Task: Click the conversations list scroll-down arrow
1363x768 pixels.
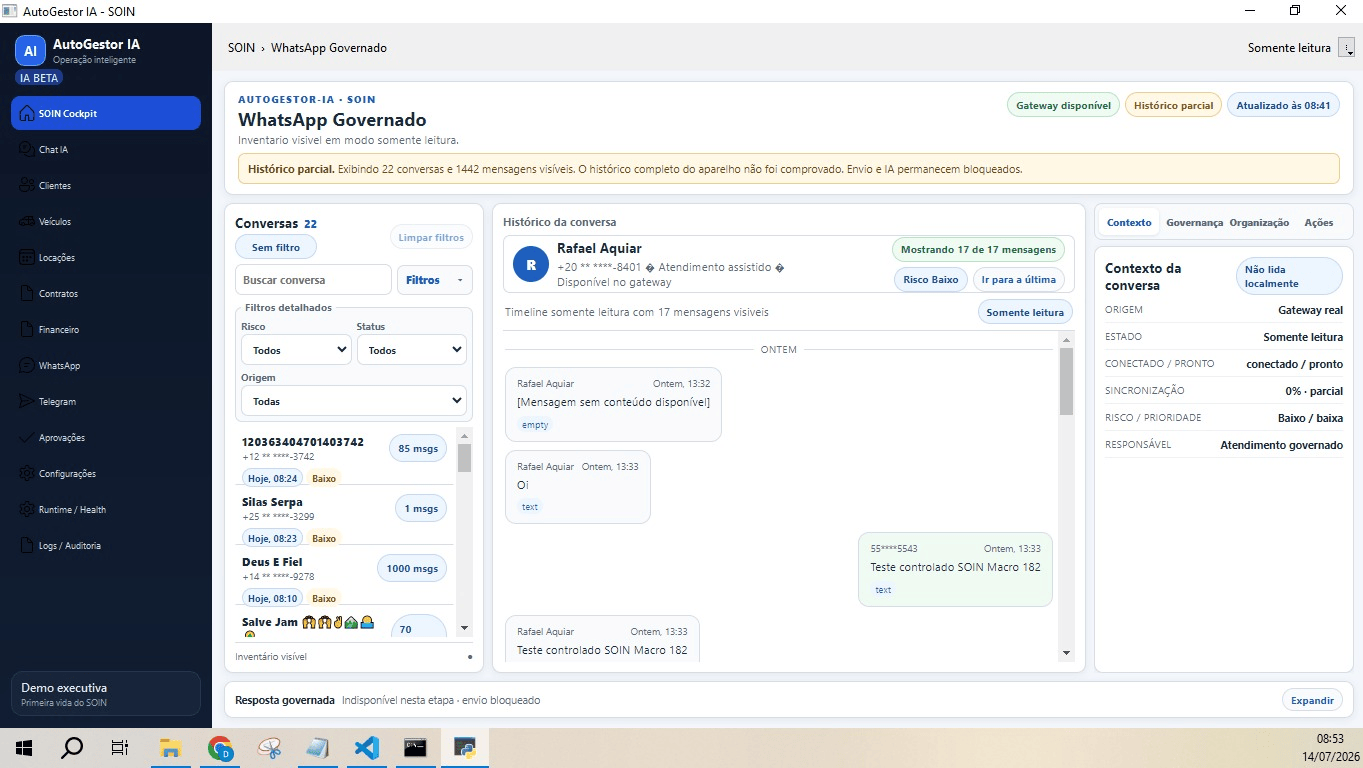Action: [x=464, y=628]
